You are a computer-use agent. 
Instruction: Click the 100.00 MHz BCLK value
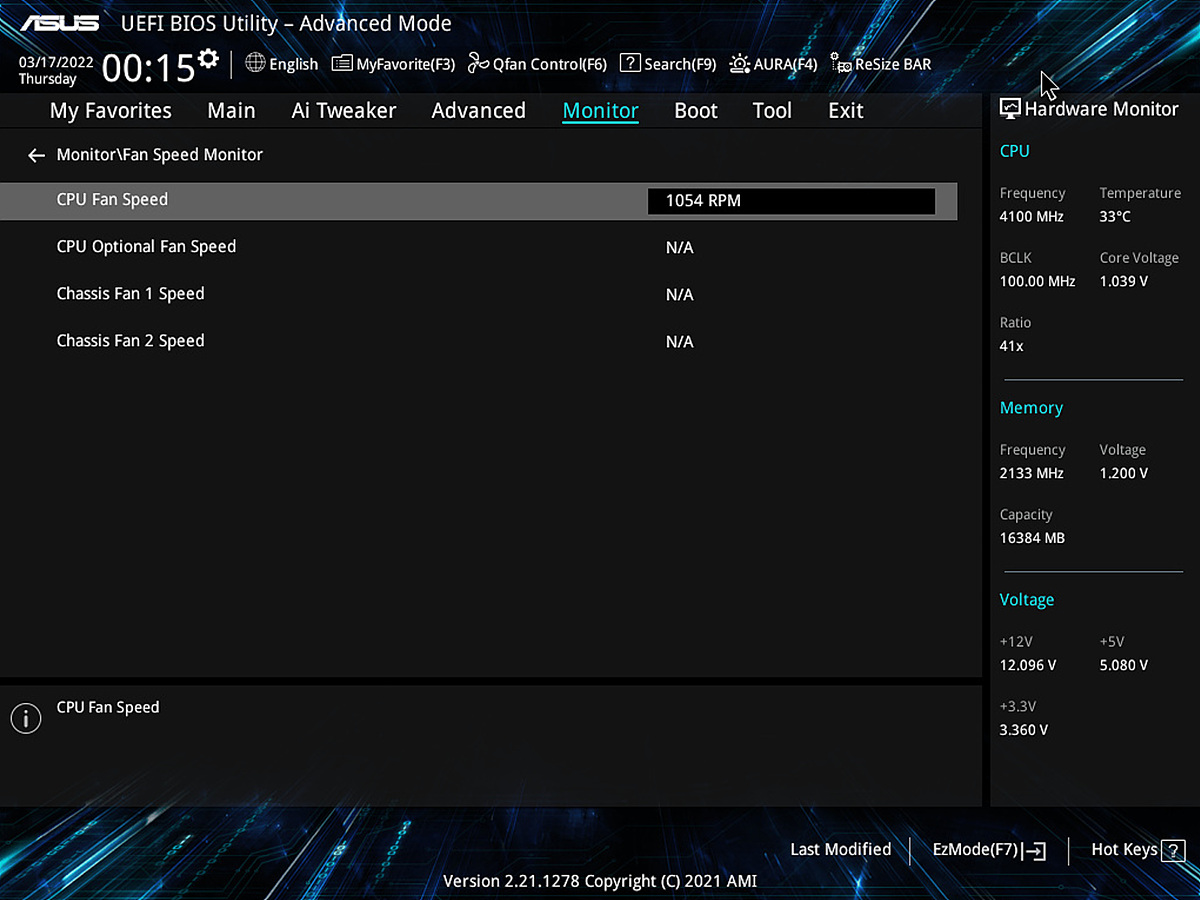[1037, 281]
